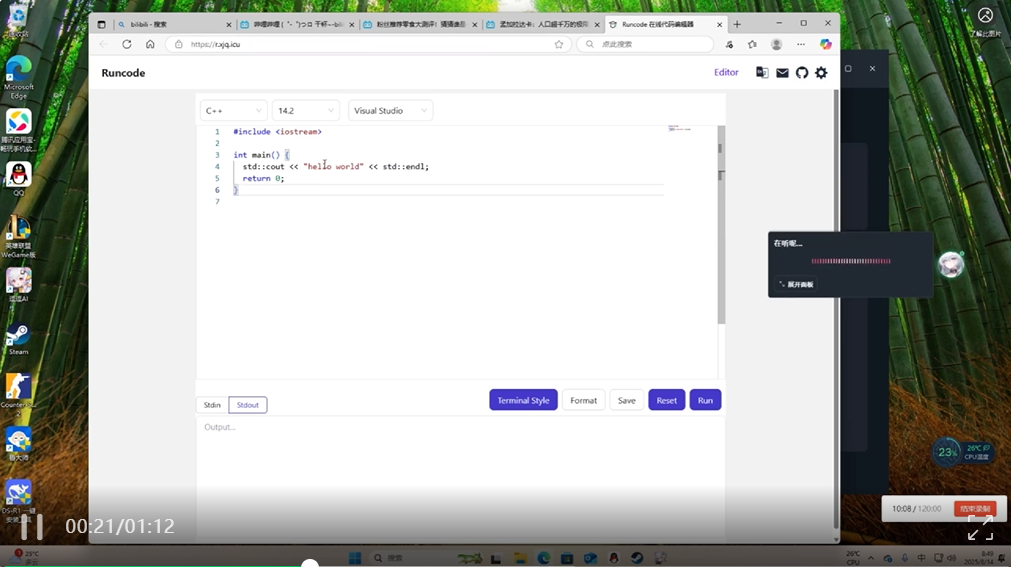Open the 14.2 compiler version dropdown
Viewport: 1011px width, 567px height.
[x=306, y=111]
